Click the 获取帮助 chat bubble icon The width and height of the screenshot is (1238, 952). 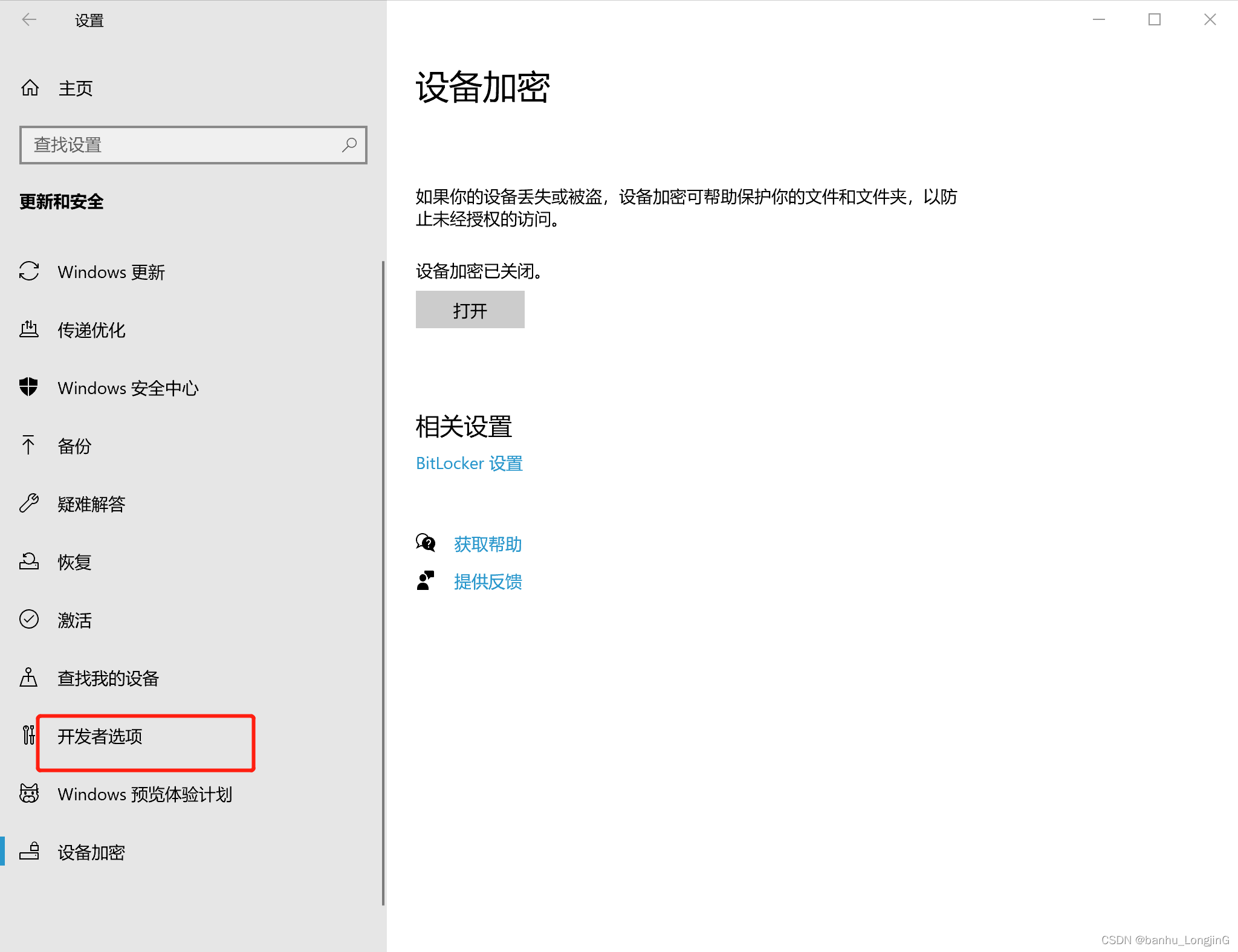[426, 543]
